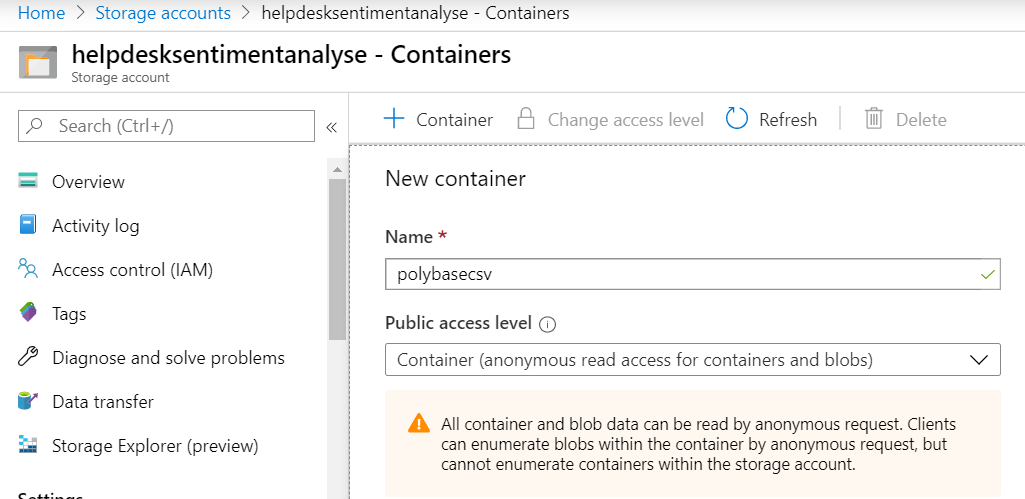This screenshot has height=499, width=1025.
Task: Click the Data transfer bucket icon
Action: (x=28, y=401)
